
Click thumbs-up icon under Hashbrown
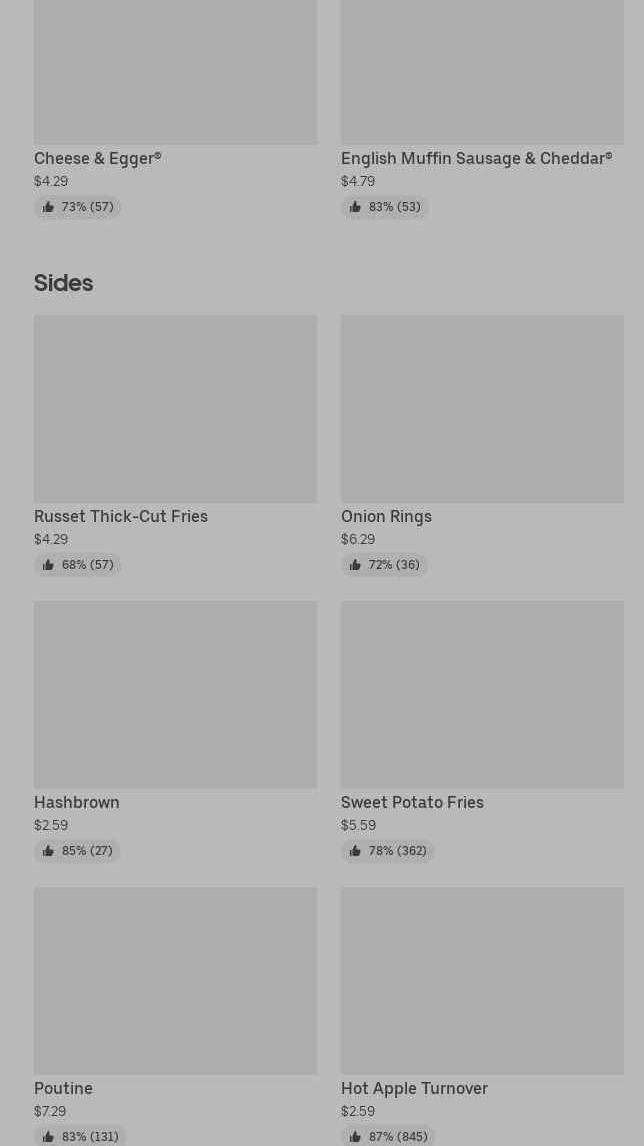48,851
